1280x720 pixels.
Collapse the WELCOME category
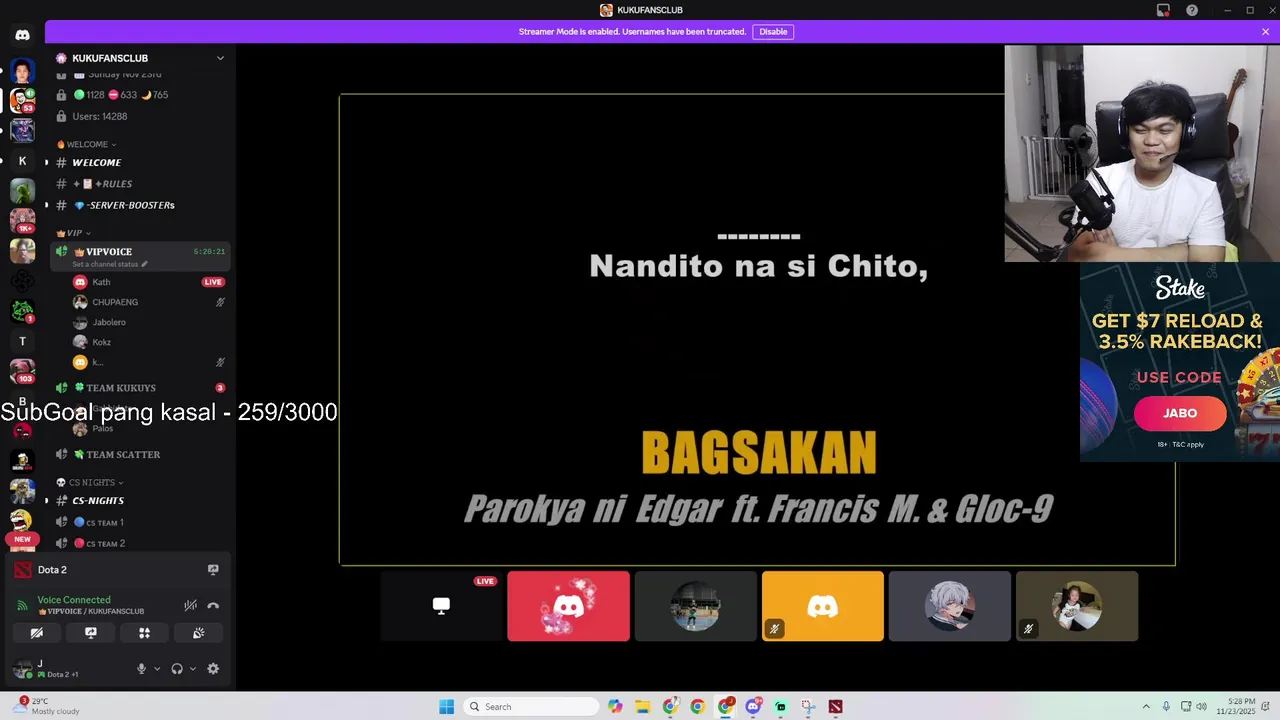[x=87, y=144]
